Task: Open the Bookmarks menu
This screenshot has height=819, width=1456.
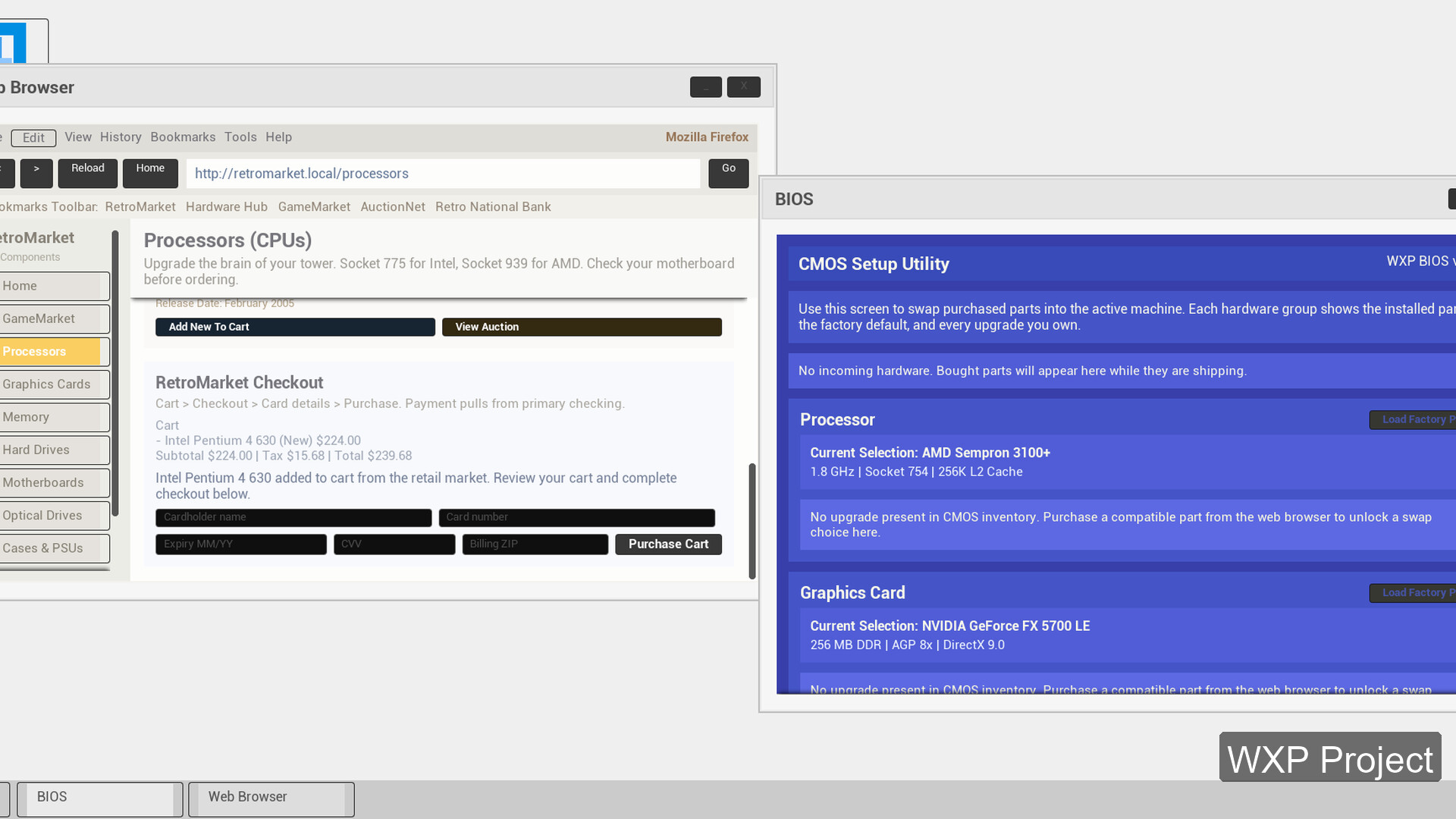Action: (x=183, y=137)
